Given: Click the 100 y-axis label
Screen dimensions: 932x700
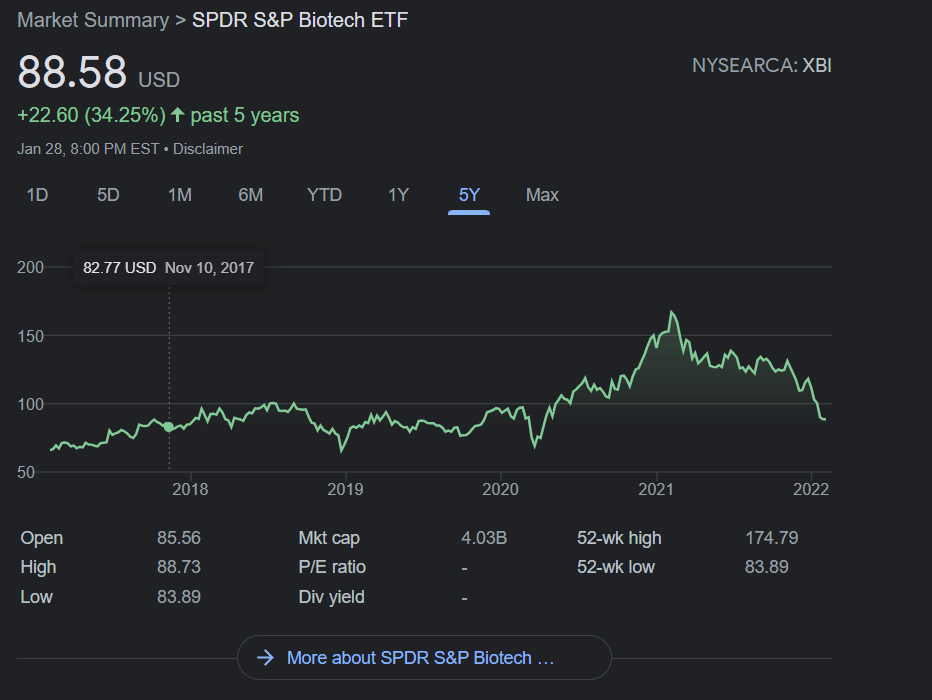Looking at the screenshot, I should pos(30,405).
